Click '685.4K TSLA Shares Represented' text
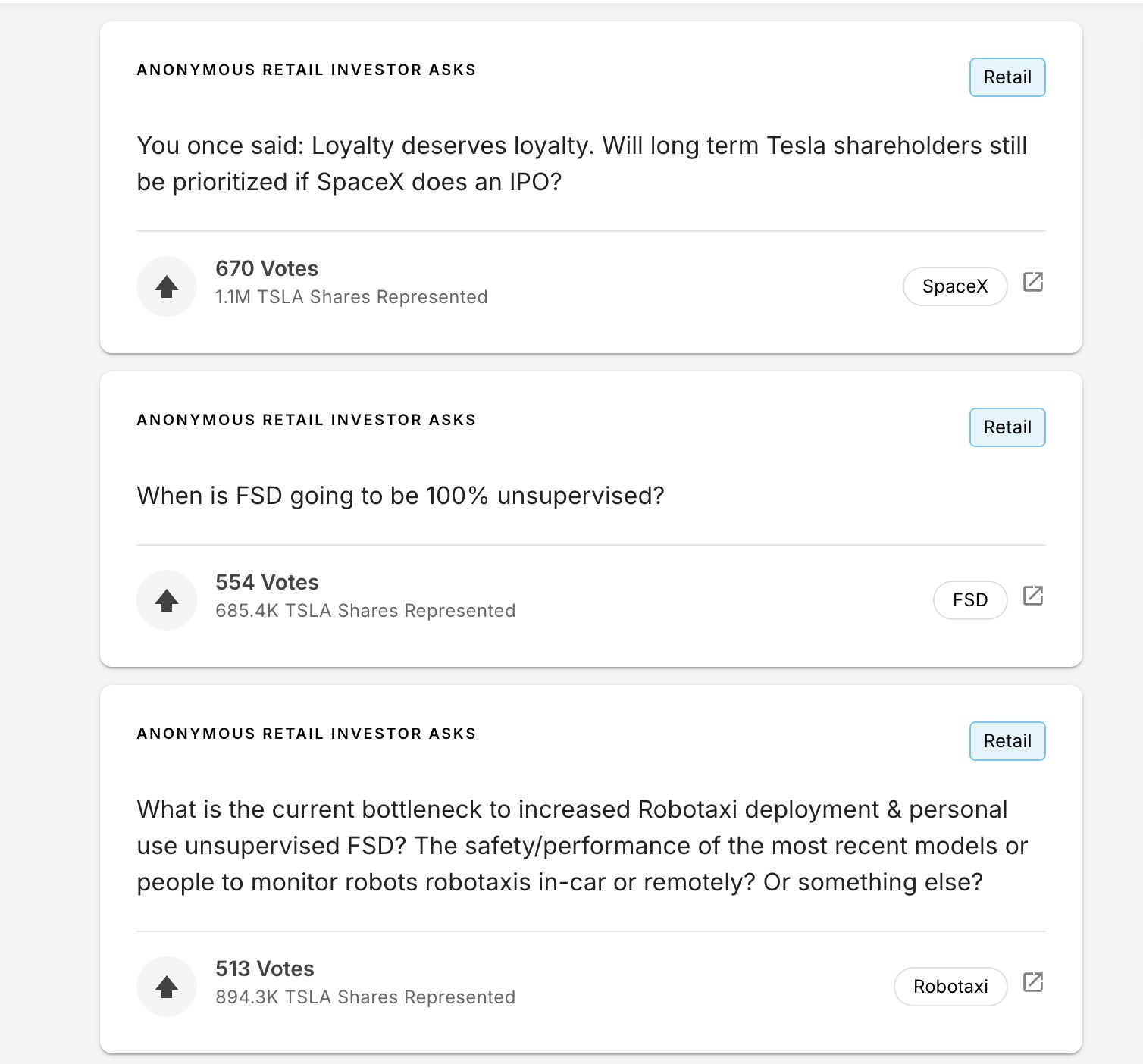Viewport: 1143px width, 1064px height. [365, 611]
